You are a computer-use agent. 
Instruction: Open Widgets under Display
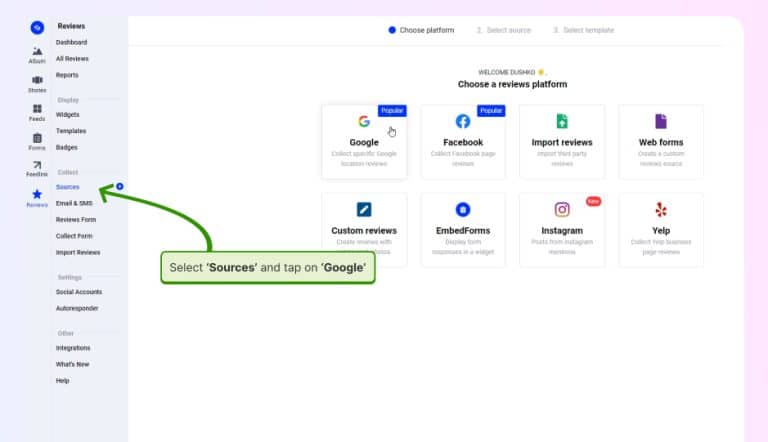pos(68,115)
